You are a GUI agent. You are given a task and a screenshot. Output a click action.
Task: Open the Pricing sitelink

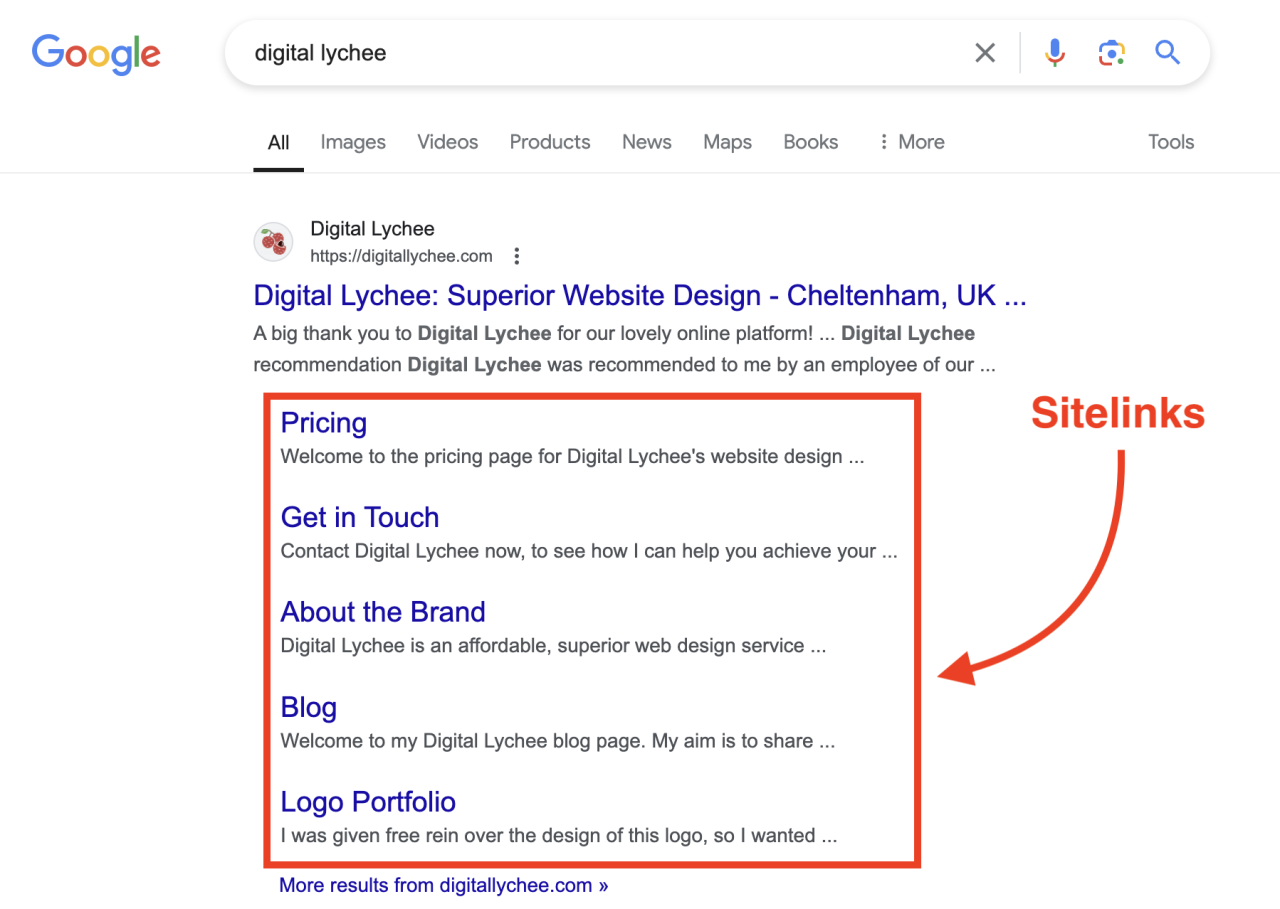(323, 422)
